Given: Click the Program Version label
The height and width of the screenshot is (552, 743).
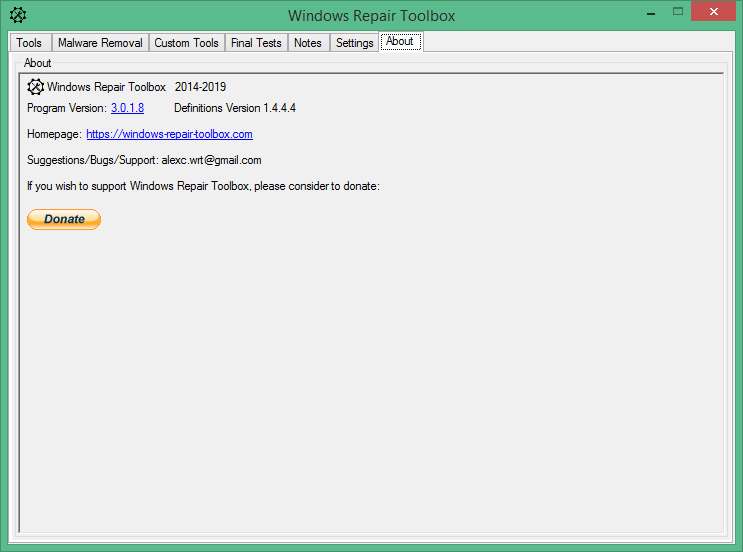Looking at the screenshot, I should 66,108.
